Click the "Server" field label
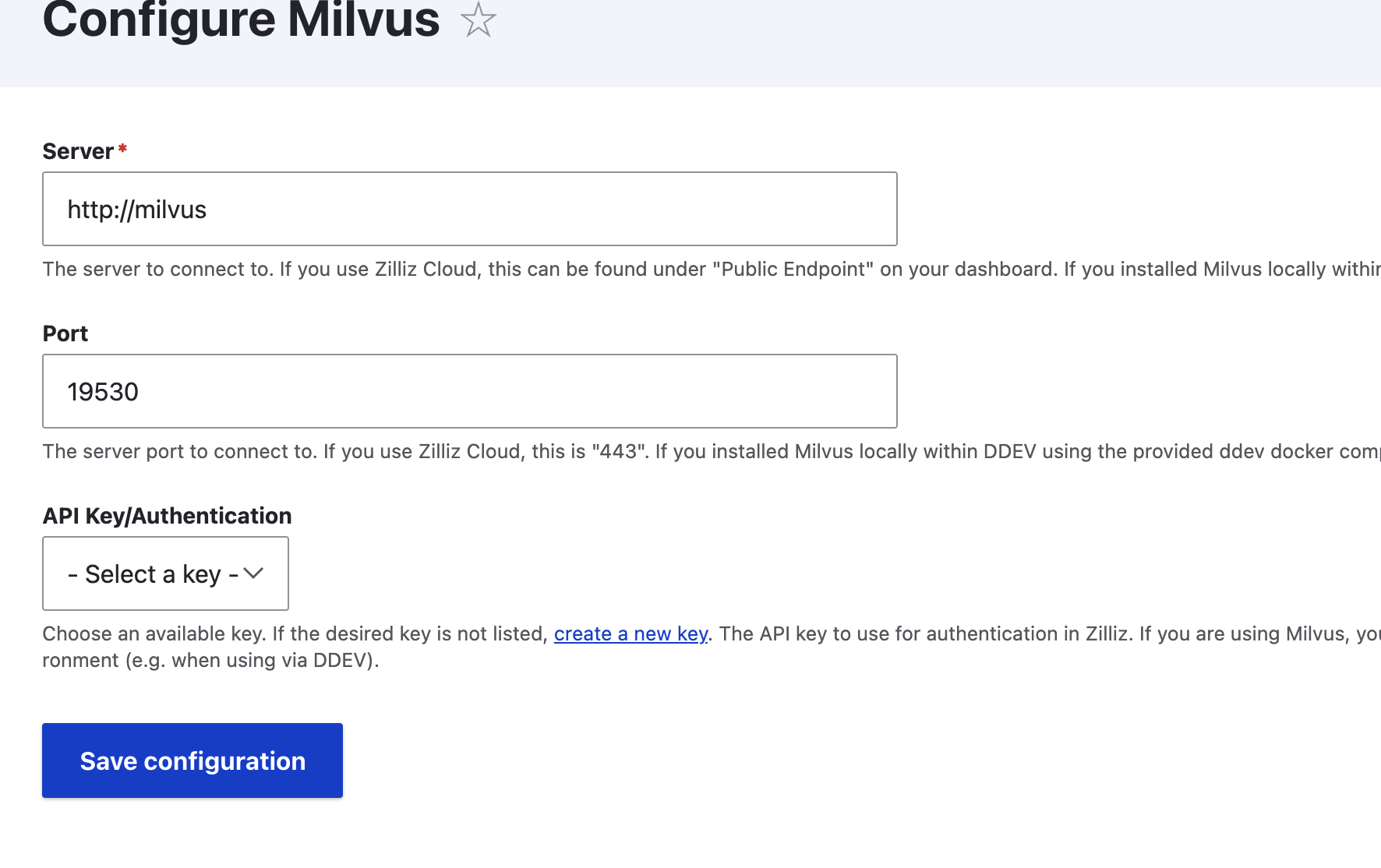The width and height of the screenshot is (1381, 868). (x=78, y=151)
